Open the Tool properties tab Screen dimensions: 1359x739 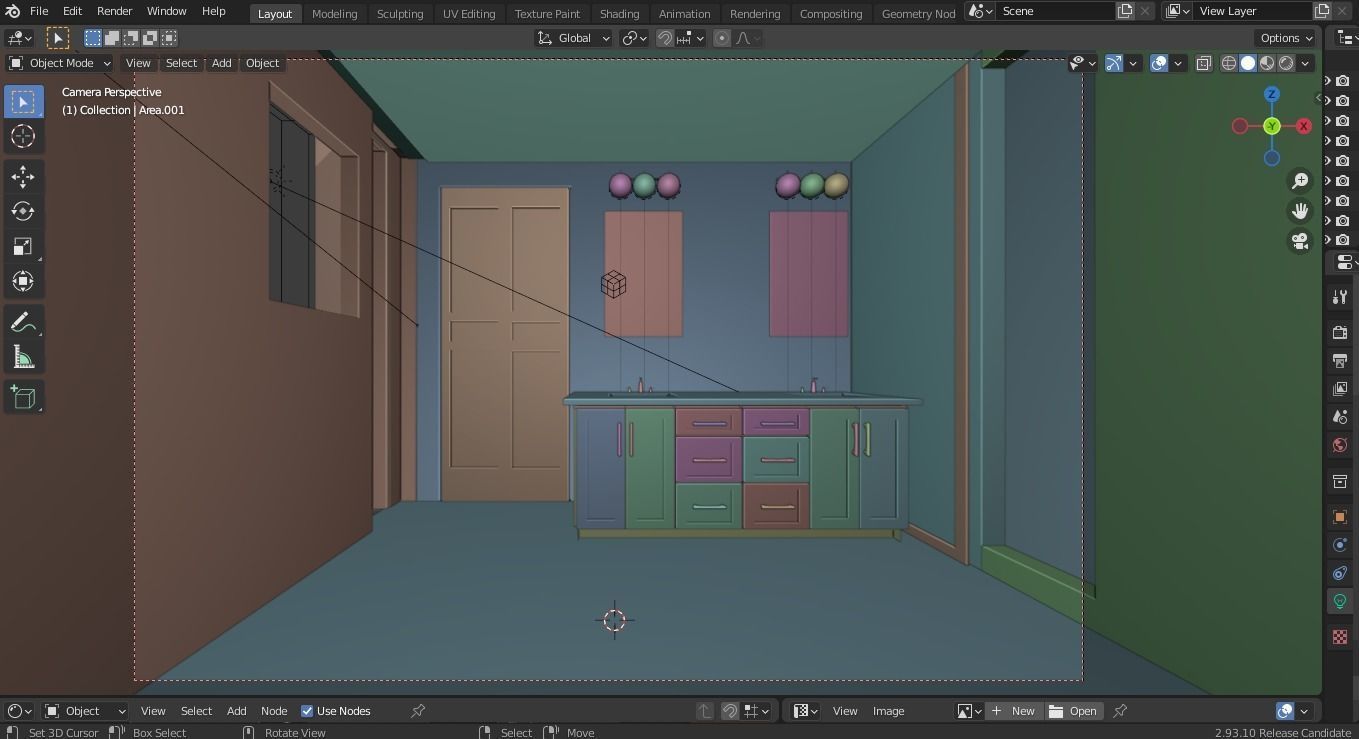(1341, 297)
